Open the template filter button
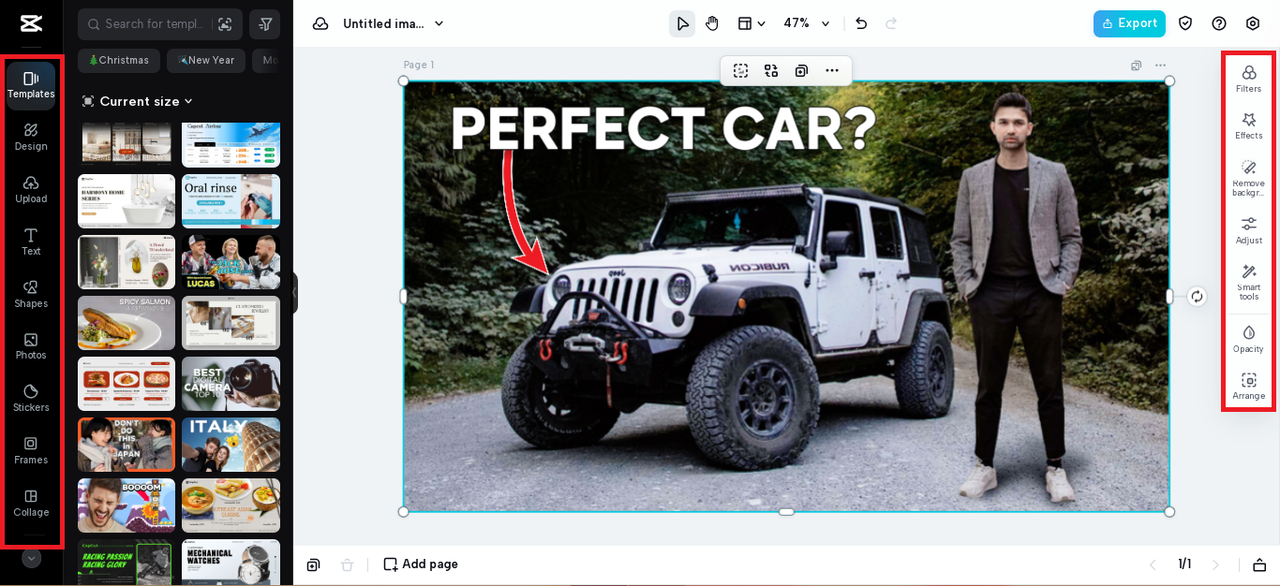Viewport: 1280px width, 586px height. tap(265, 24)
